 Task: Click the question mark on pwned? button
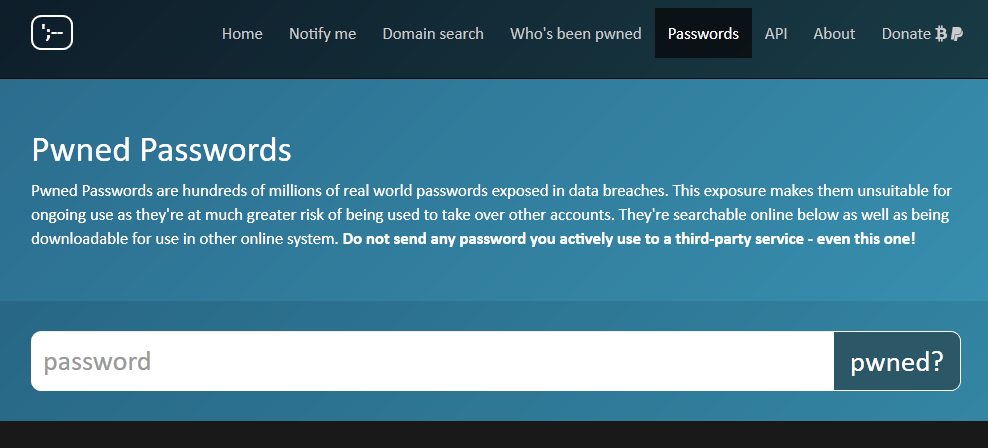click(936, 360)
